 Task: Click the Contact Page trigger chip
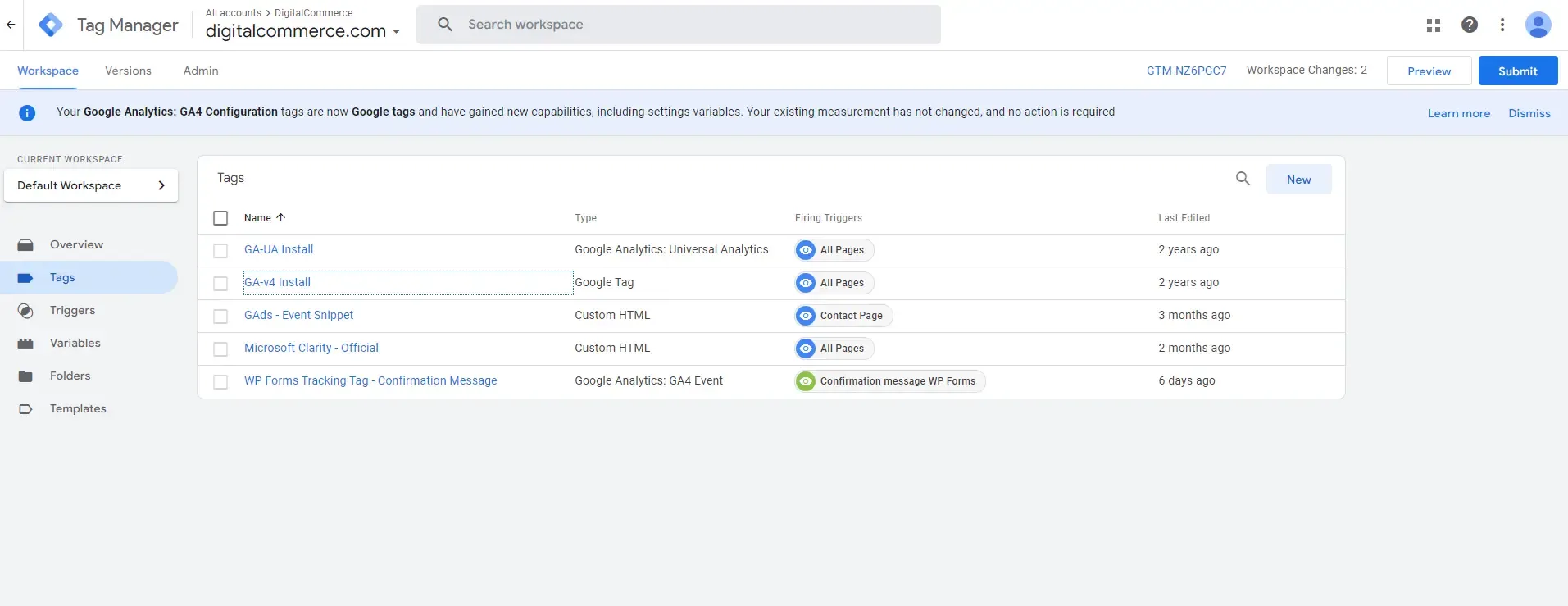coord(843,316)
